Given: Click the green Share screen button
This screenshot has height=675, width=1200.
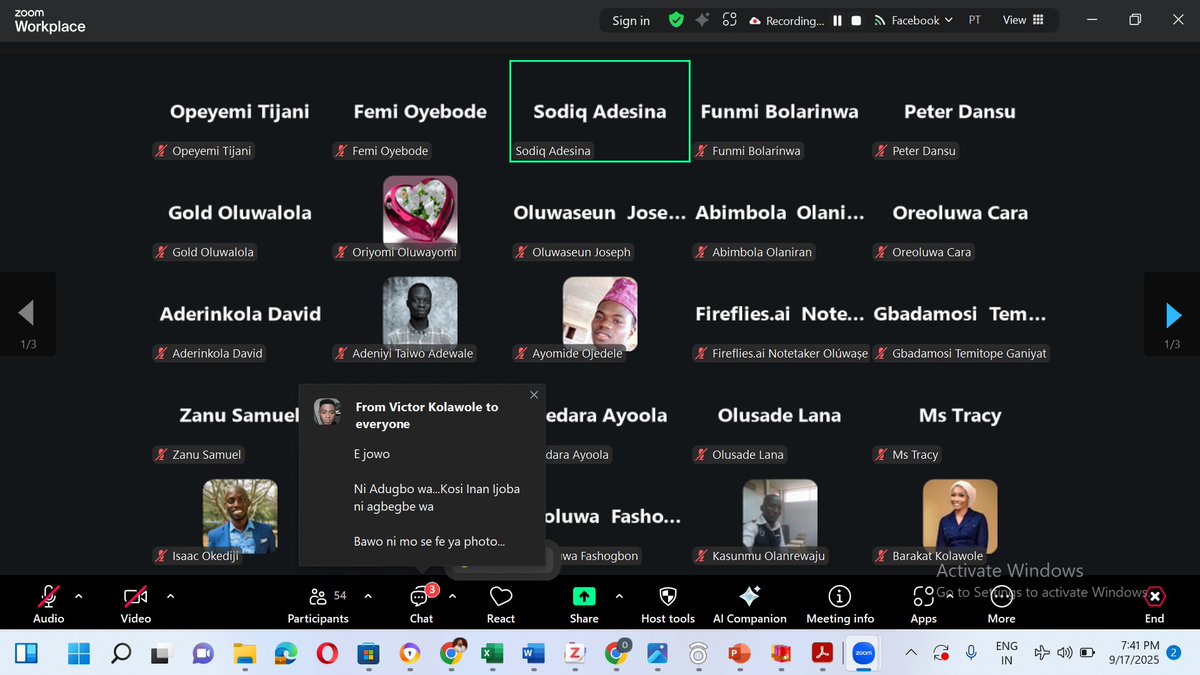Looking at the screenshot, I should pyautogui.click(x=584, y=603).
